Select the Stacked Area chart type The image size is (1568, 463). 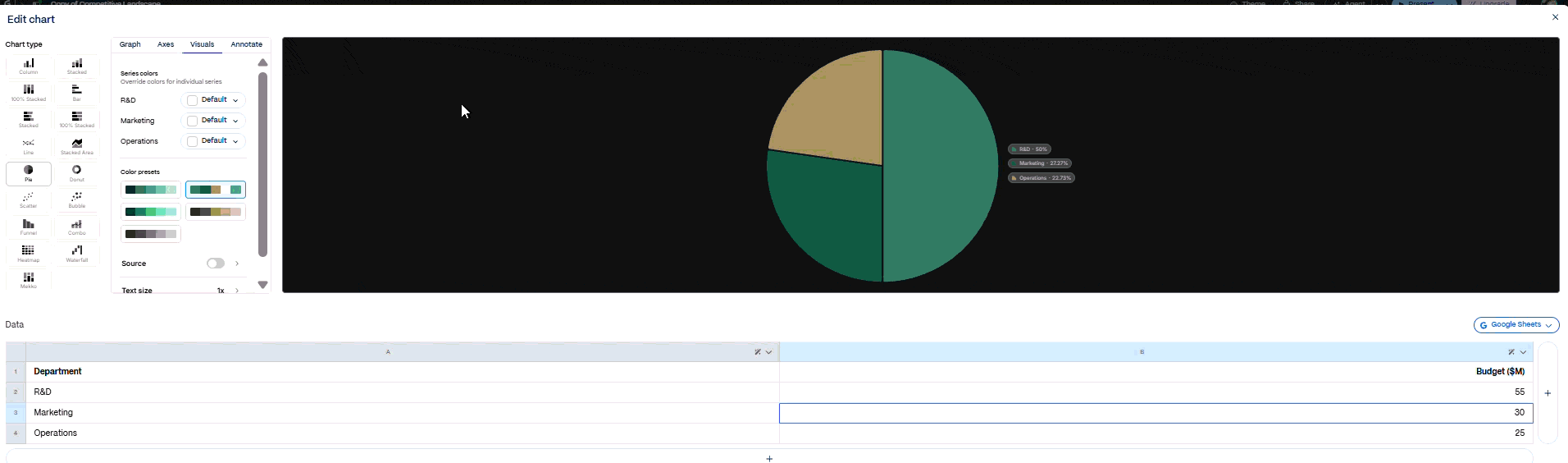(x=77, y=147)
